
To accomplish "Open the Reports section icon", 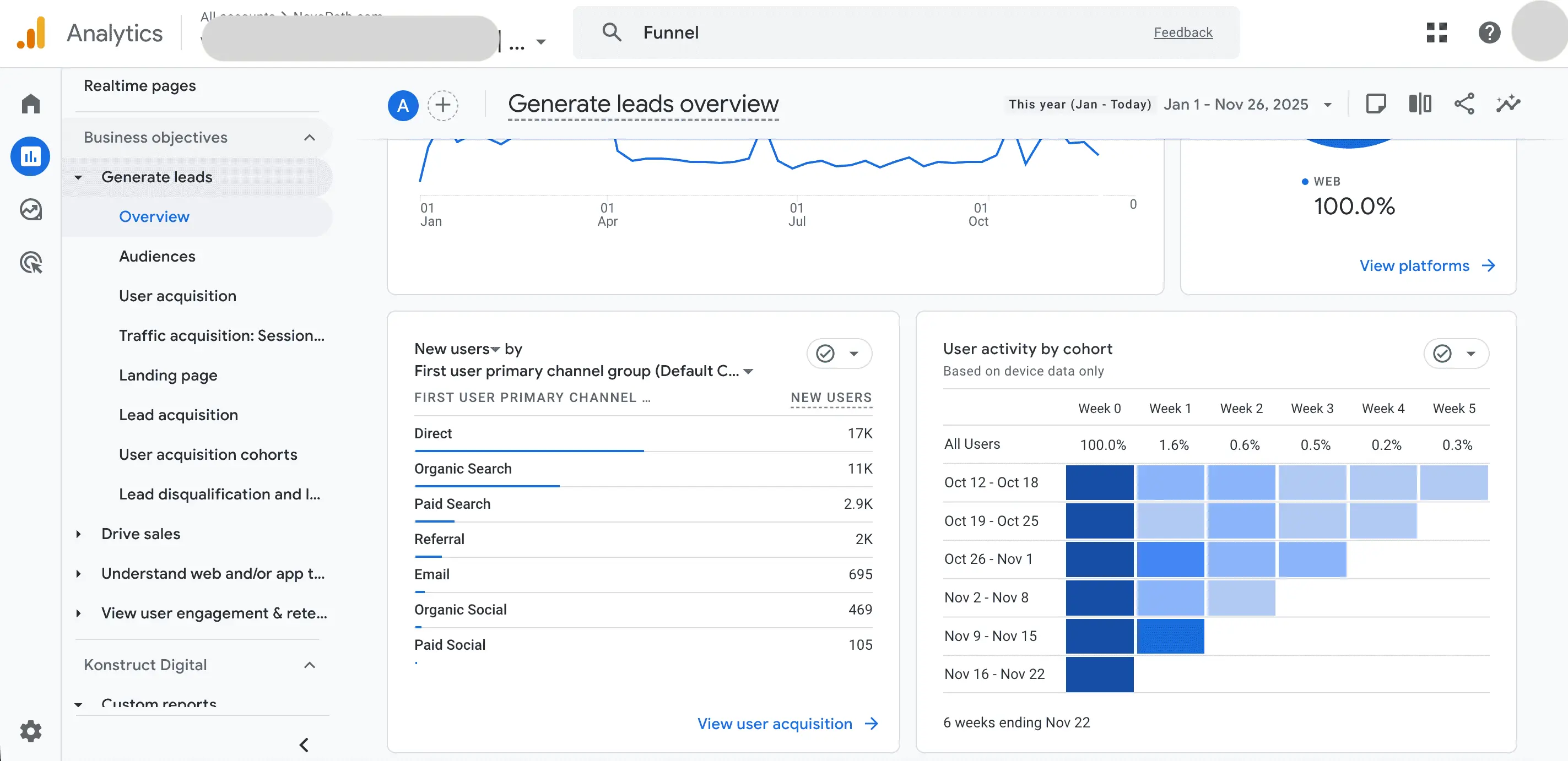I will 30,156.
